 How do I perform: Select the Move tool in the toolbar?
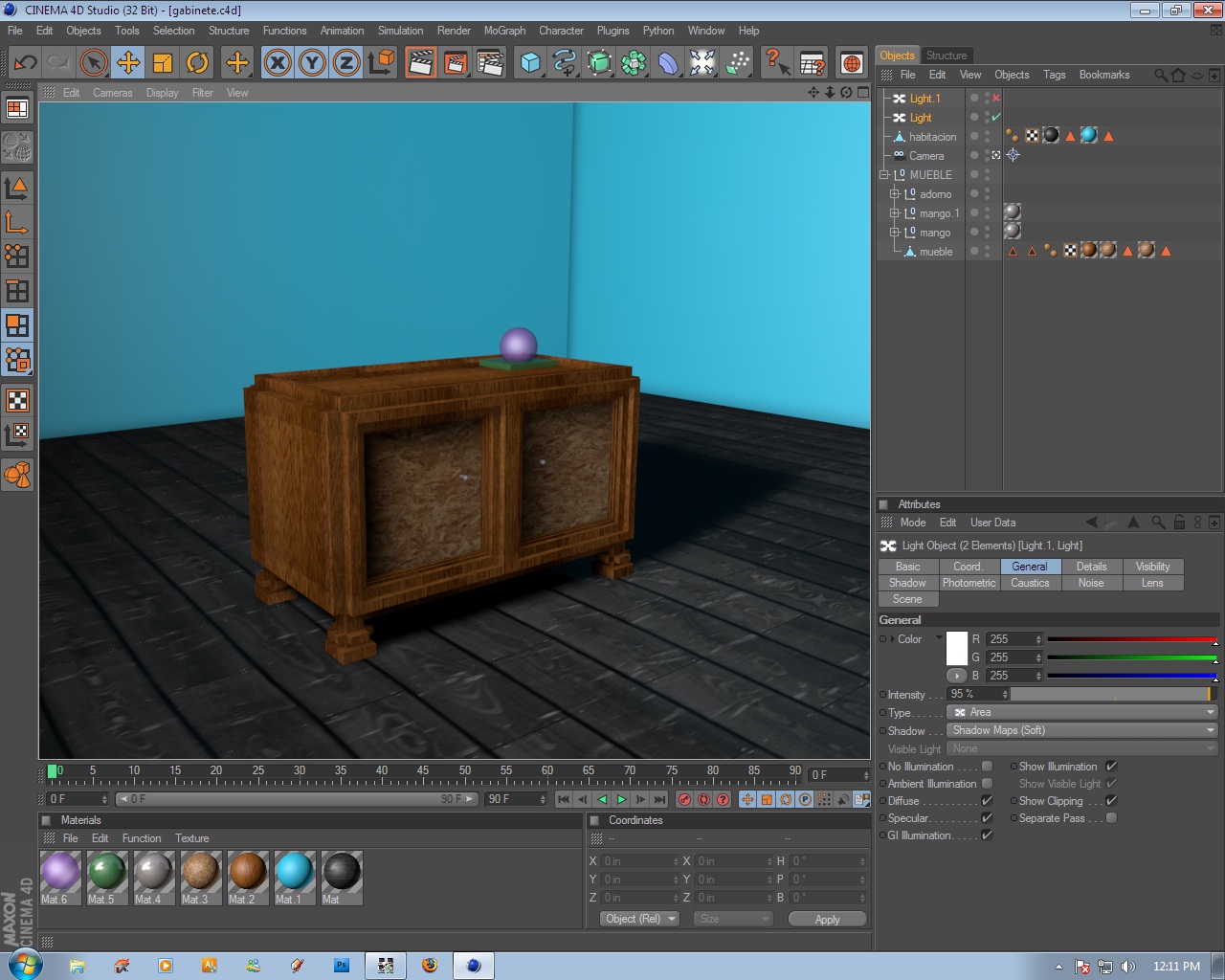click(128, 62)
